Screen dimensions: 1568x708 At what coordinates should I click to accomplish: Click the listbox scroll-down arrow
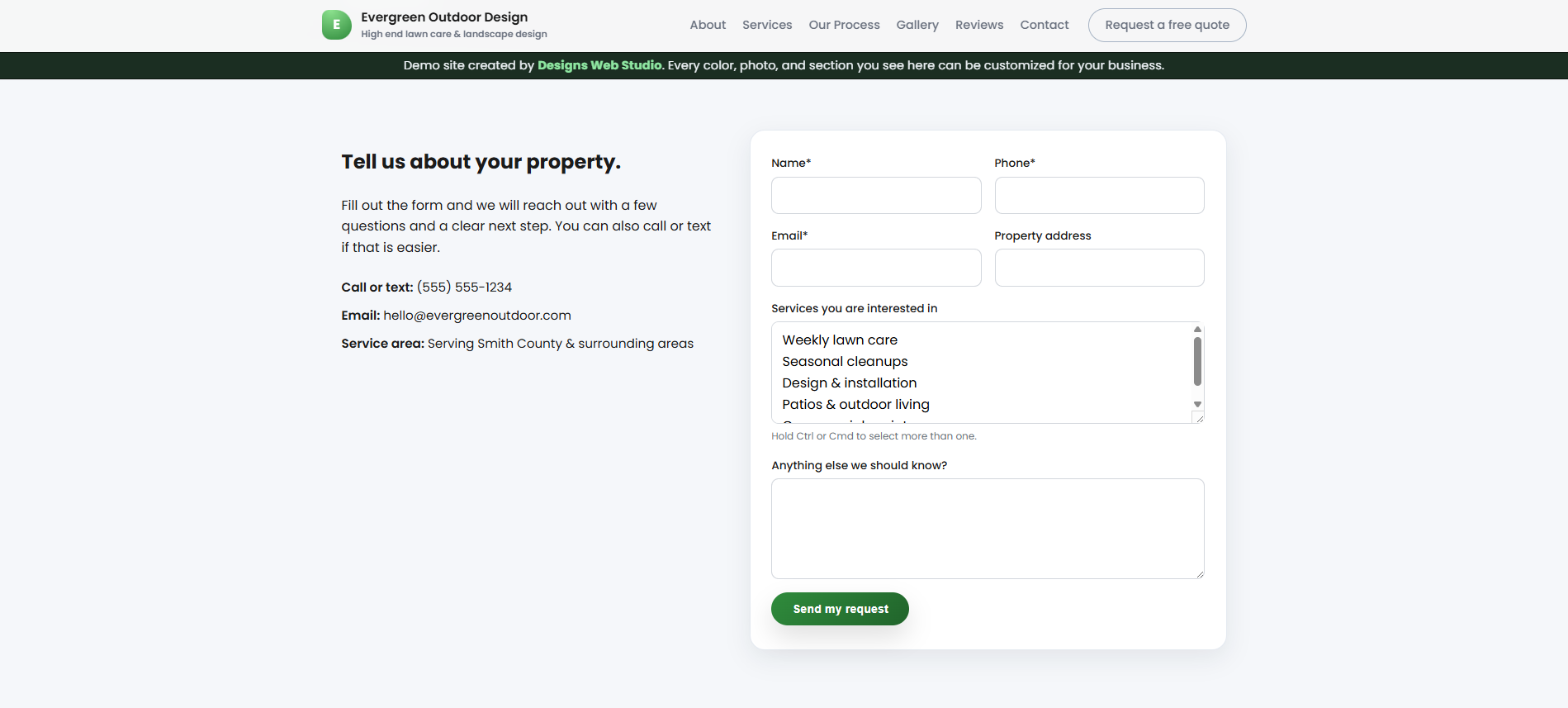[x=1197, y=404]
